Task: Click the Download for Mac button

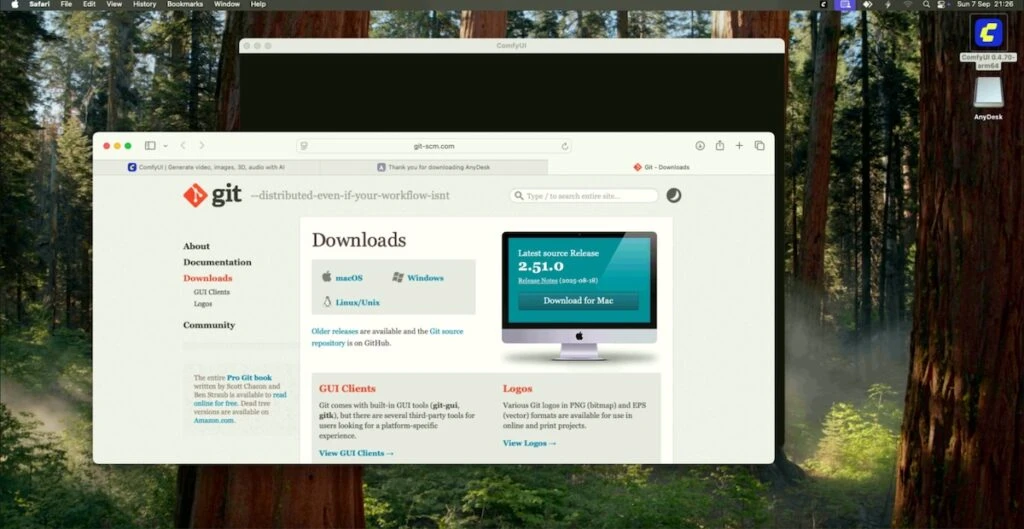Action: point(579,301)
